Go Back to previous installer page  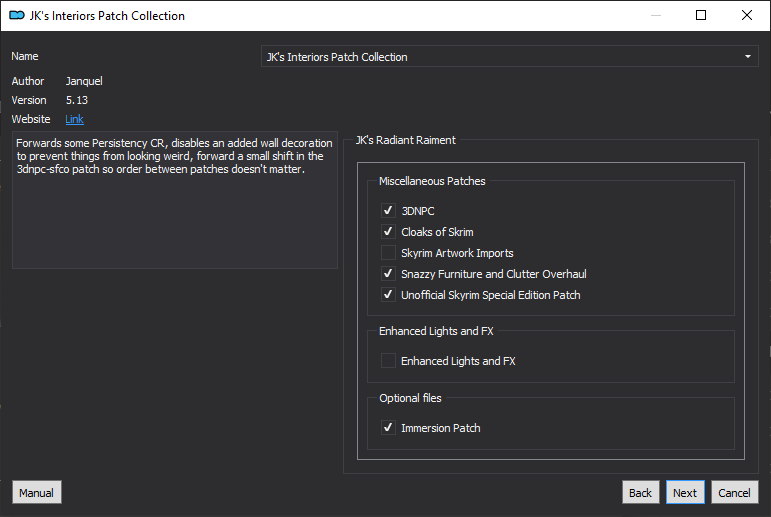click(x=640, y=492)
